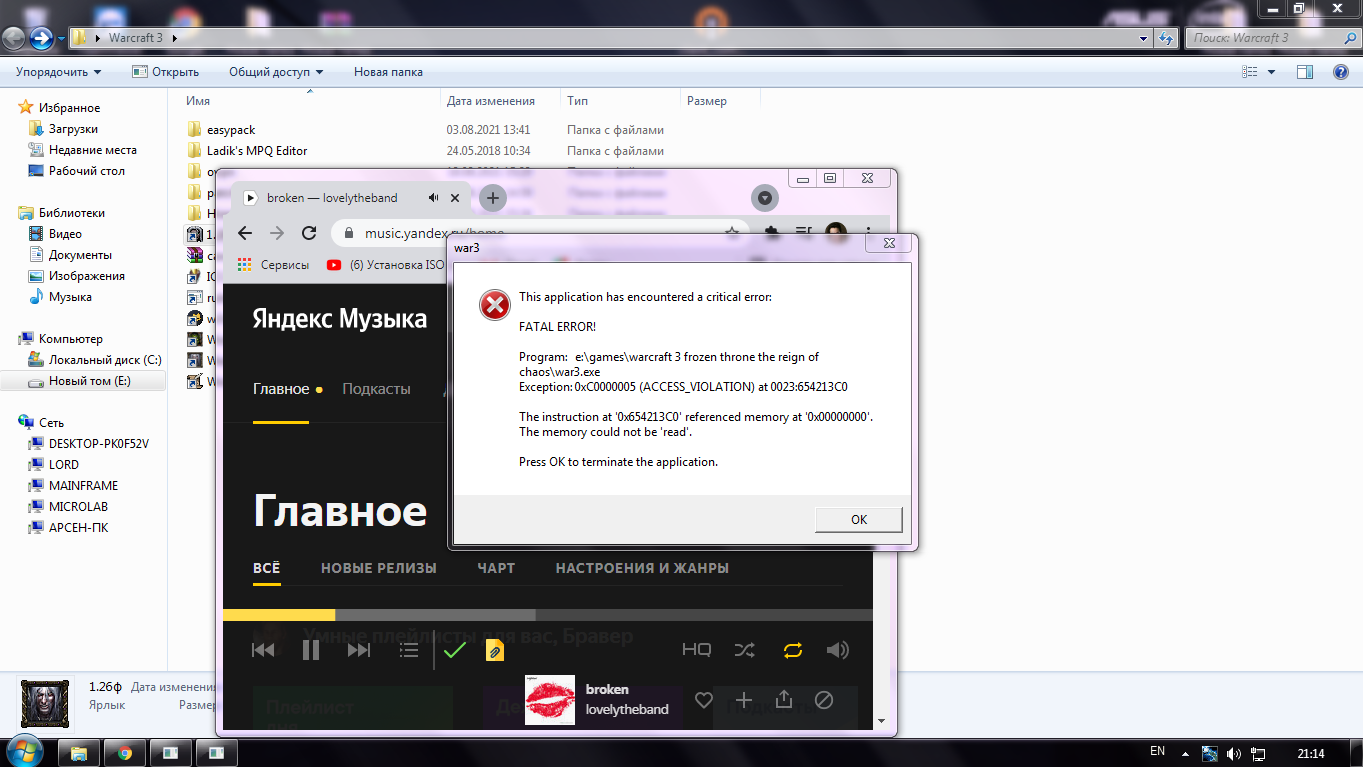The height and width of the screenshot is (767, 1363).
Task: Switch to Chrome from the taskbar
Action: tap(125, 752)
